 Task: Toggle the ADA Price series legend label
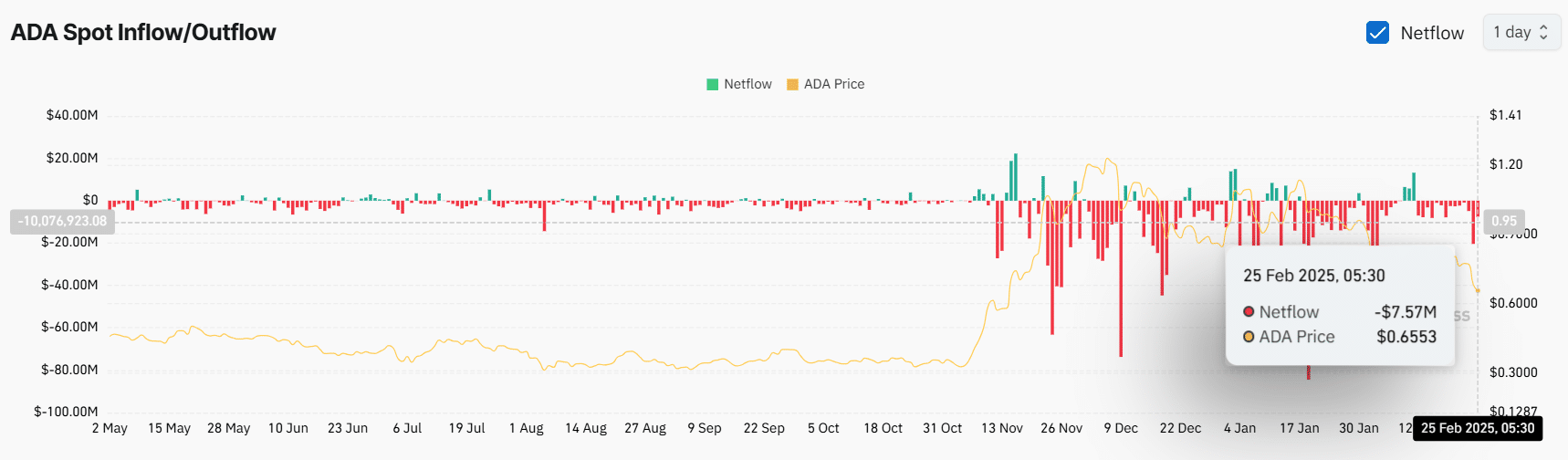833,84
